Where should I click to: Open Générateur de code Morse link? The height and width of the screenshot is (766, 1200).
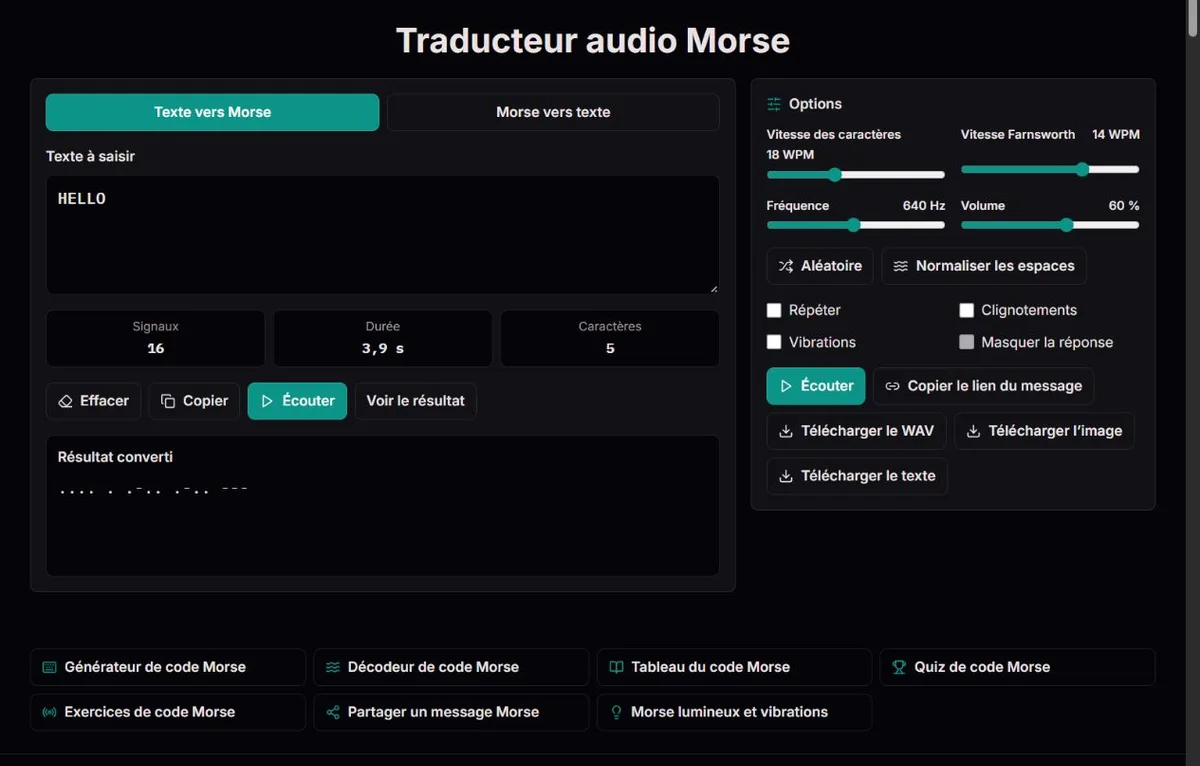(x=168, y=667)
